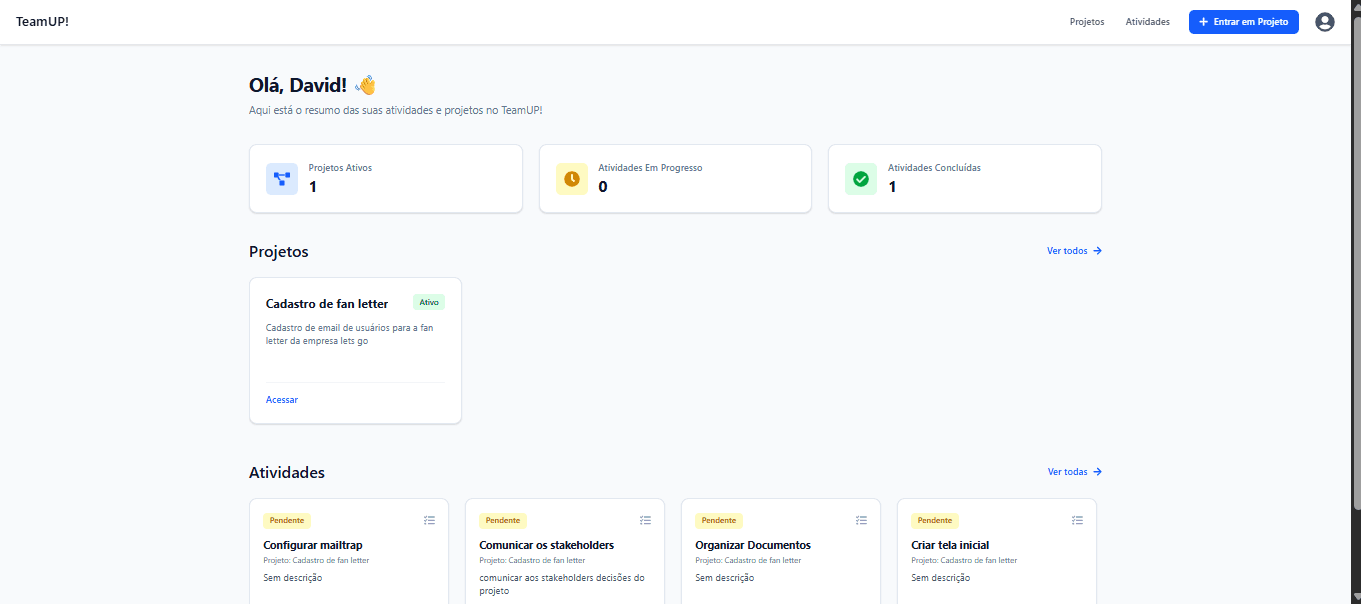1361x604 pixels.
Task: Click the Entrar em Projeto button
Action: pyautogui.click(x=1244, y=22)
